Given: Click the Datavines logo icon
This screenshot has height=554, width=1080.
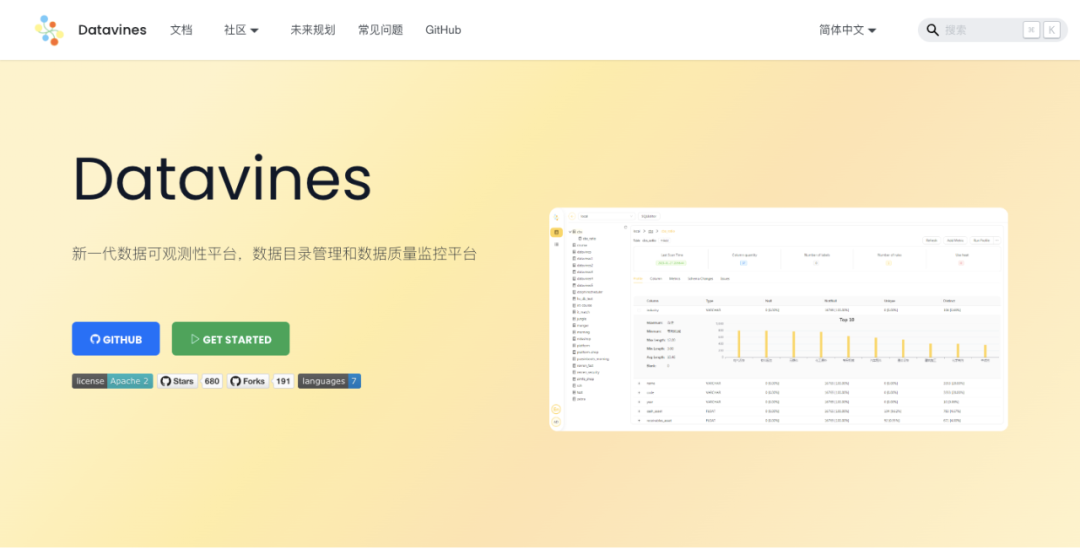Looking at the screenshot, I should click(x=50, y=30).
